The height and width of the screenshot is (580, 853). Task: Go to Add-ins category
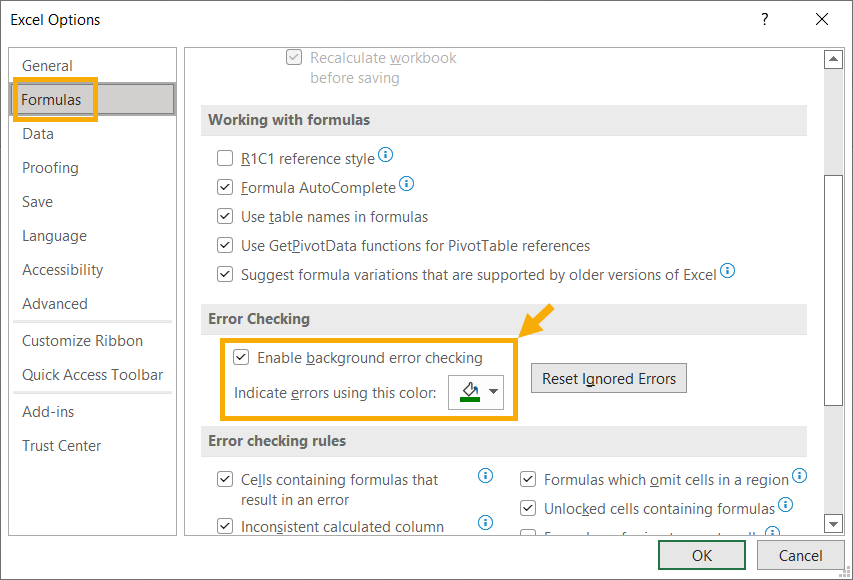(x=93, y=412)
